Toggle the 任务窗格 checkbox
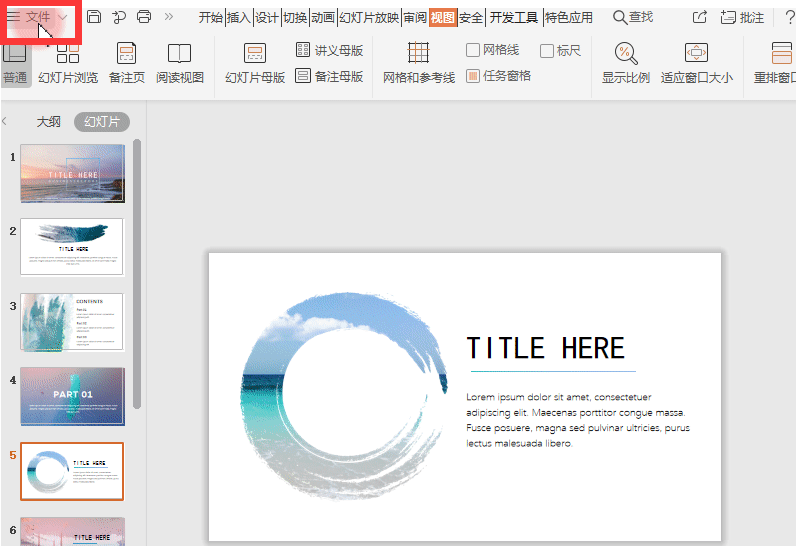This screenshot has width=796, height=546. [x=474, y=76]
